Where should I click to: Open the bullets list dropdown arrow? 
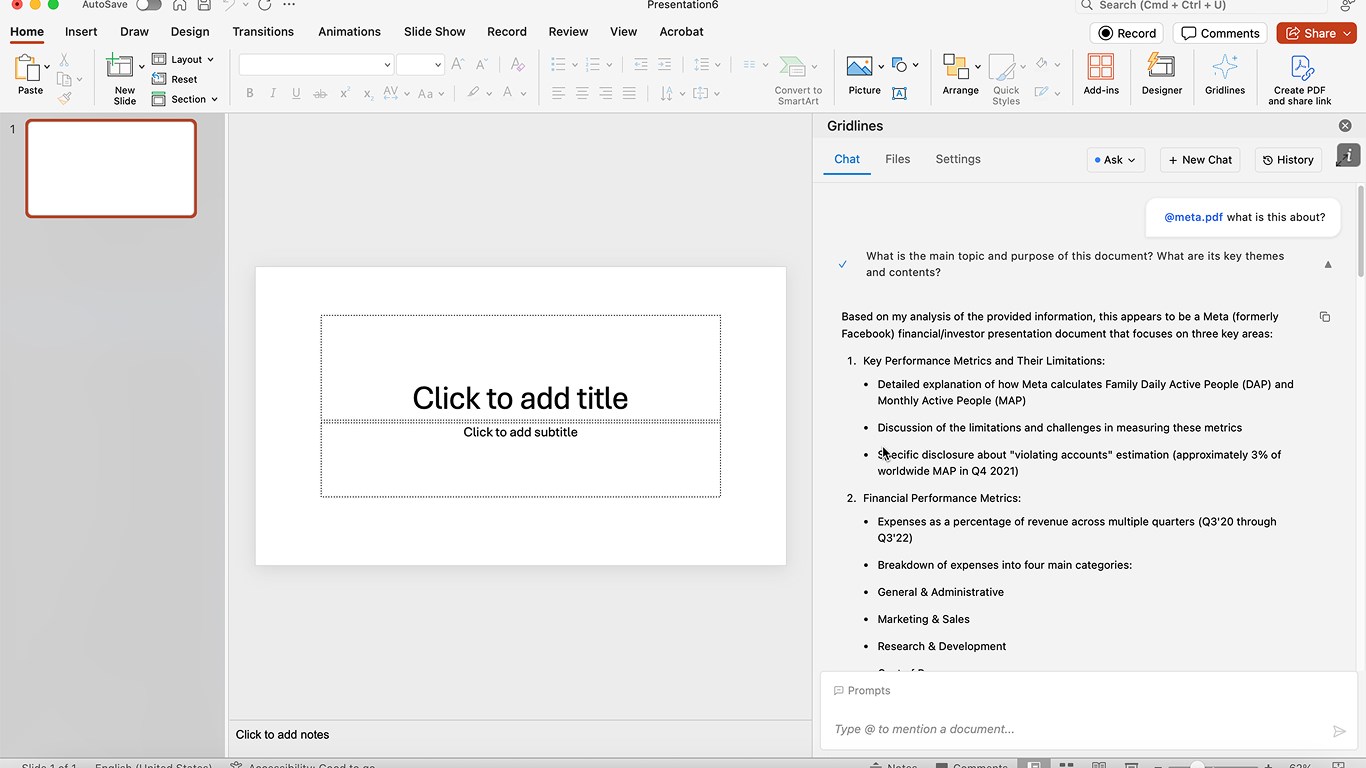[575, 65]
